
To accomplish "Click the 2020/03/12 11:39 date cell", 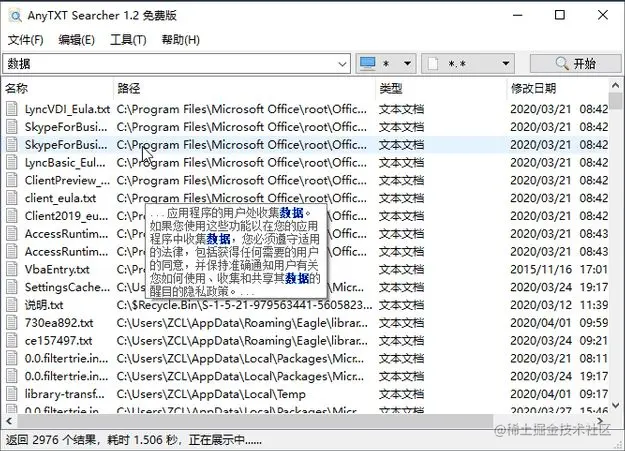I will [559, 305].
